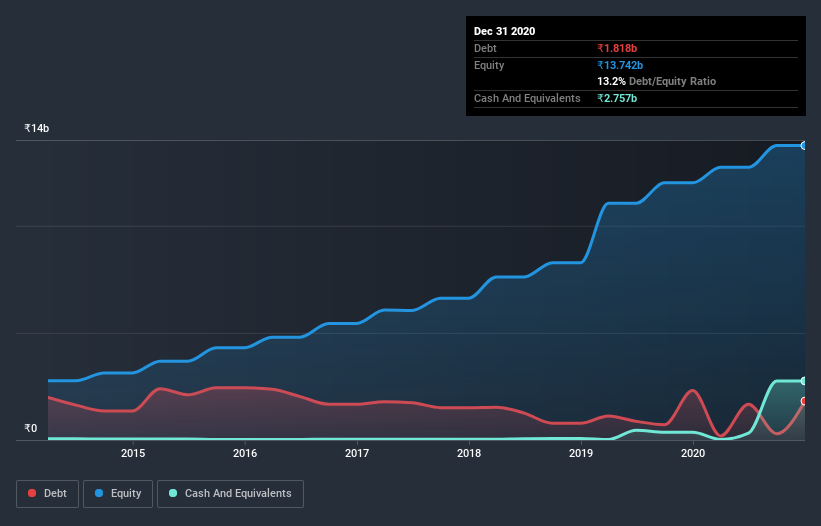Click the ₹13.742b equity value
Viewport: 821px width, 526px height.
[620, 65]
